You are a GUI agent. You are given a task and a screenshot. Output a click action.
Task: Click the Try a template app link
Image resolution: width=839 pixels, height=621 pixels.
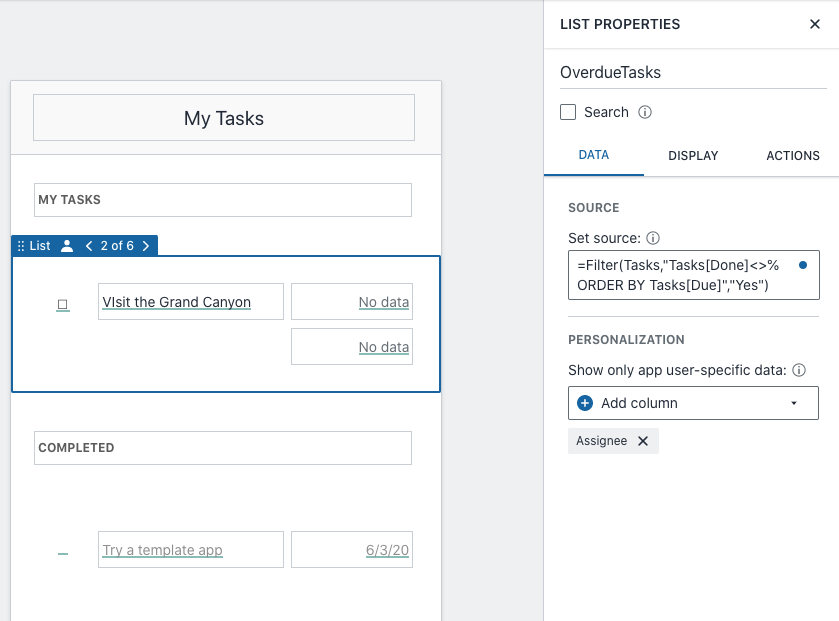point(162,550)
